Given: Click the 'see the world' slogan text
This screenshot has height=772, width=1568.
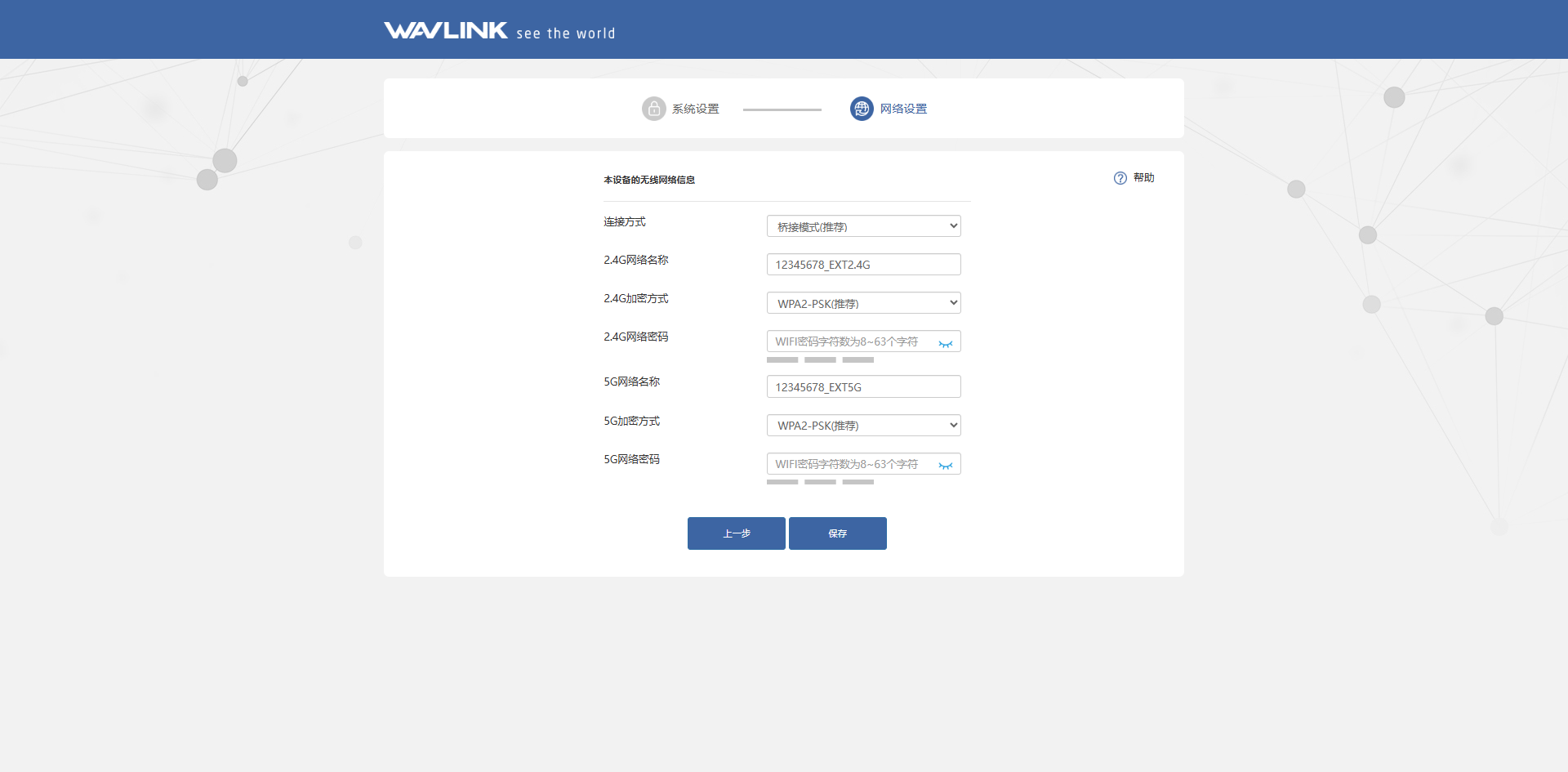Looking at the screenshot, I should coord(566,33).
